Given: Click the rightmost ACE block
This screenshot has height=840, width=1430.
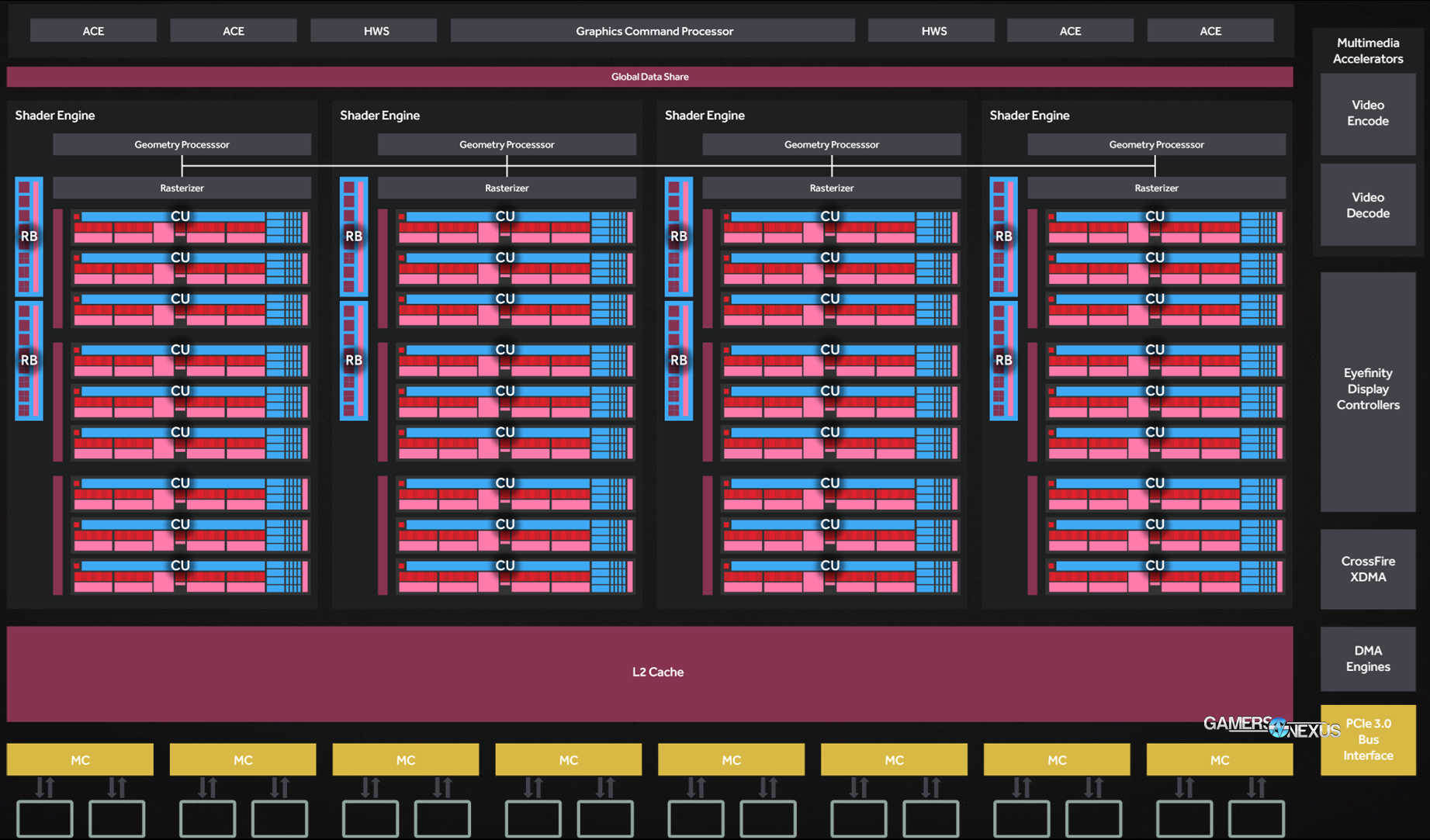Looking at the screenshot, I should tap(1210, 31).
